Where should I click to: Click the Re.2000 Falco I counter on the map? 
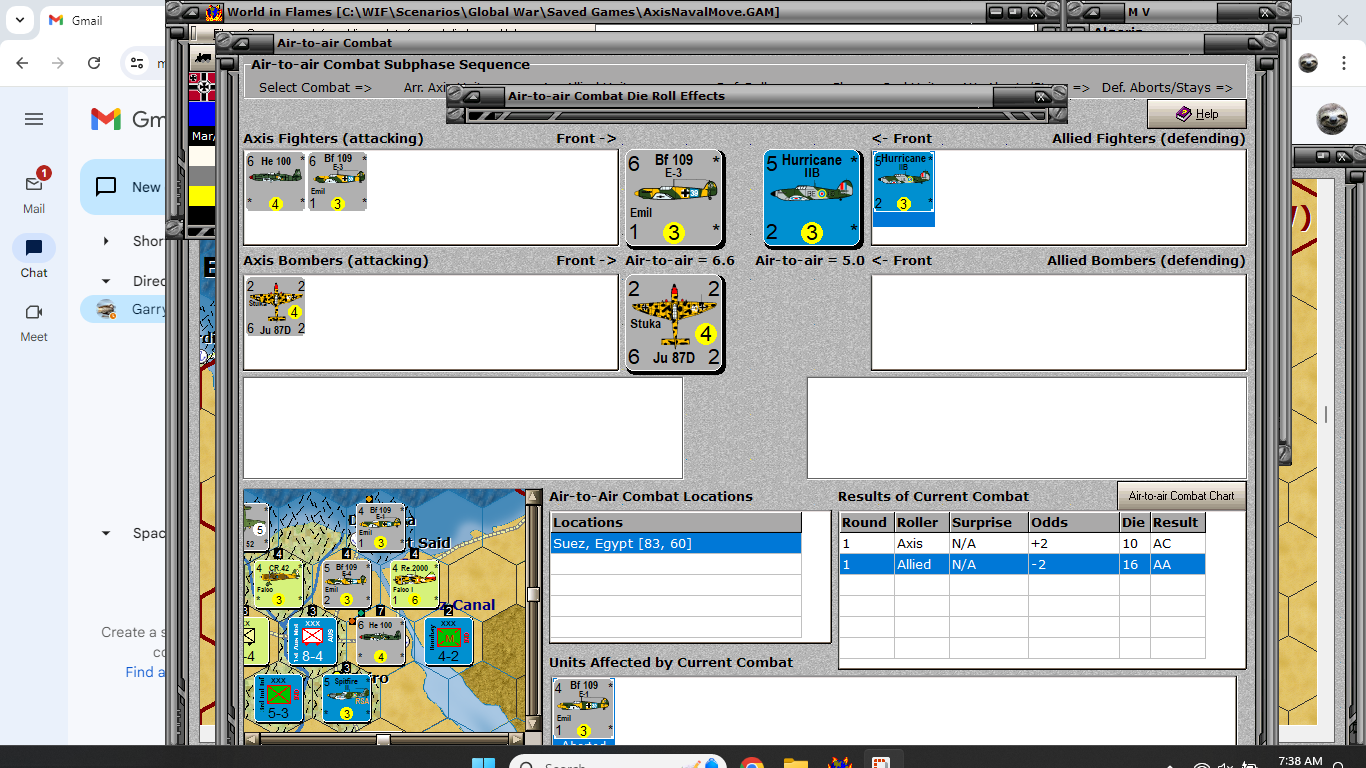click(x=414, y=584)
